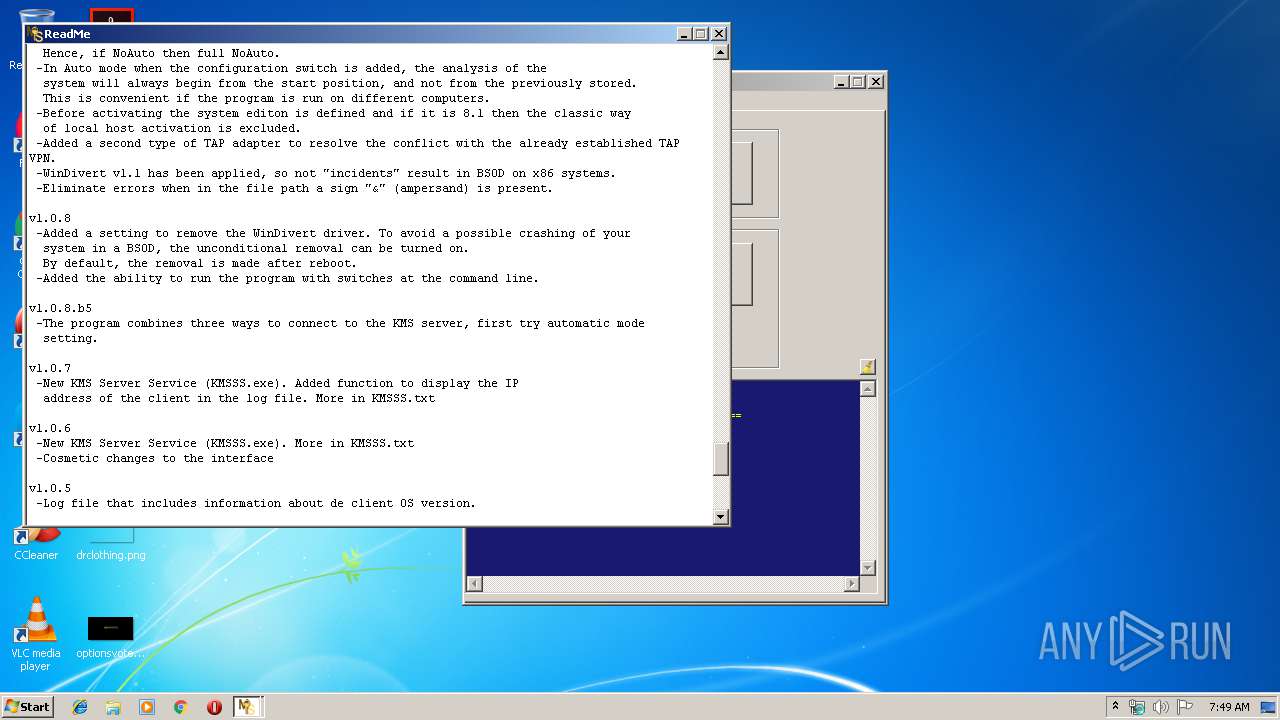The height and width of the screenshot is (720, 1280).
Task: Click ReadMe scrollbar down arrow
Action: (x=721, y=516)
